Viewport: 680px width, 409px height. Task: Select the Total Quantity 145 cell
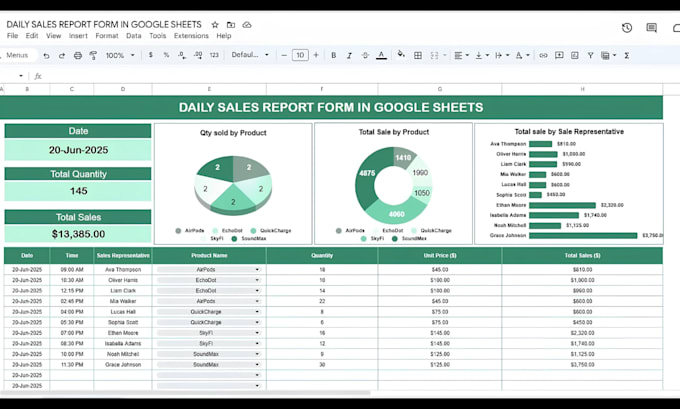tap(78, 191)
